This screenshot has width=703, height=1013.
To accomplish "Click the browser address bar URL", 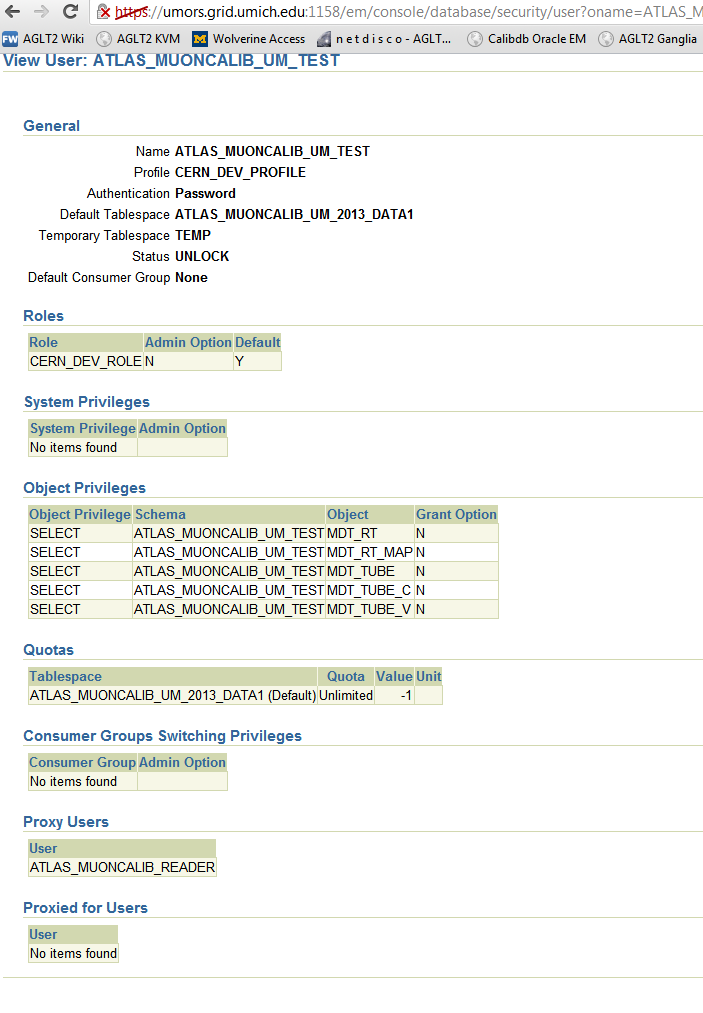I will tap(408, 12).
